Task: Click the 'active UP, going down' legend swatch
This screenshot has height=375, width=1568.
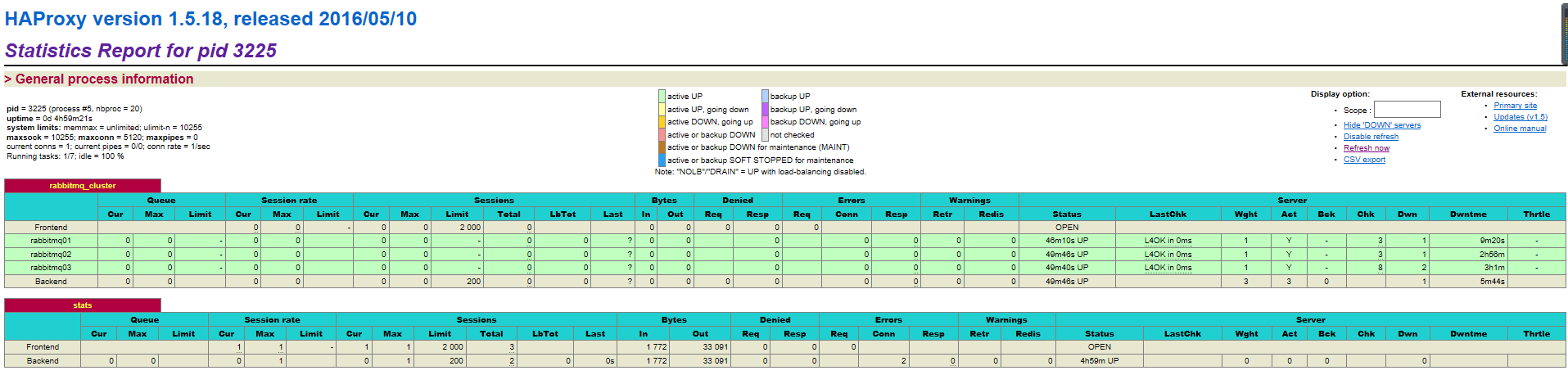Action: click(x=662, y=110)
